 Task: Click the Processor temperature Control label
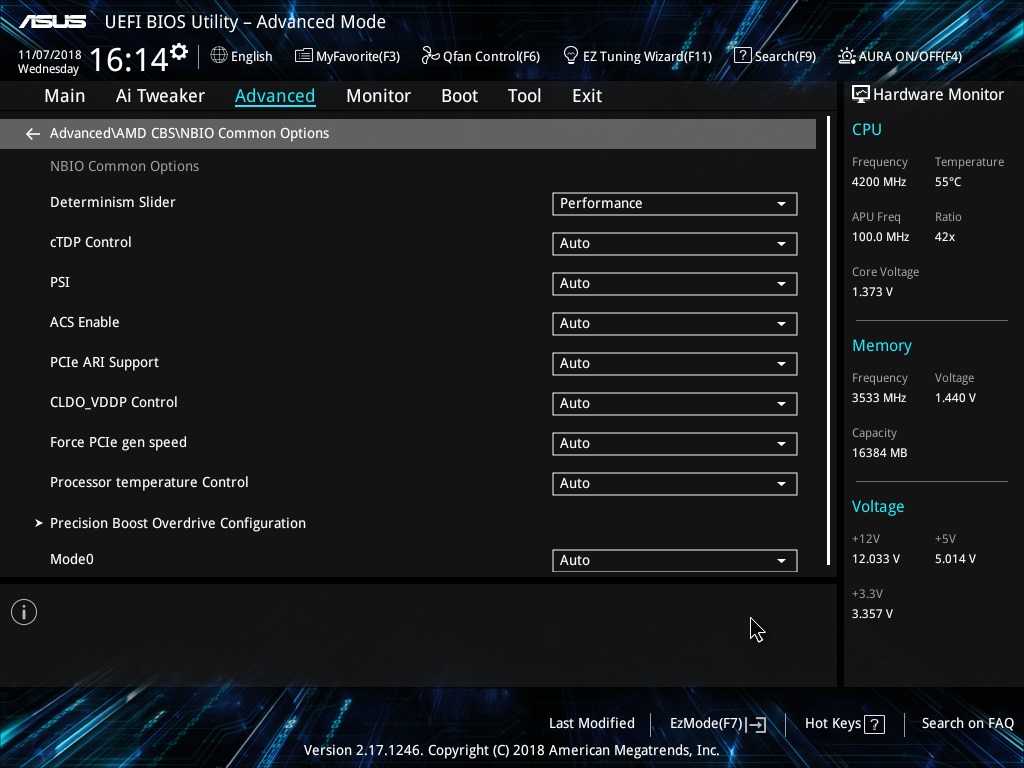click(x=150, y=482)
